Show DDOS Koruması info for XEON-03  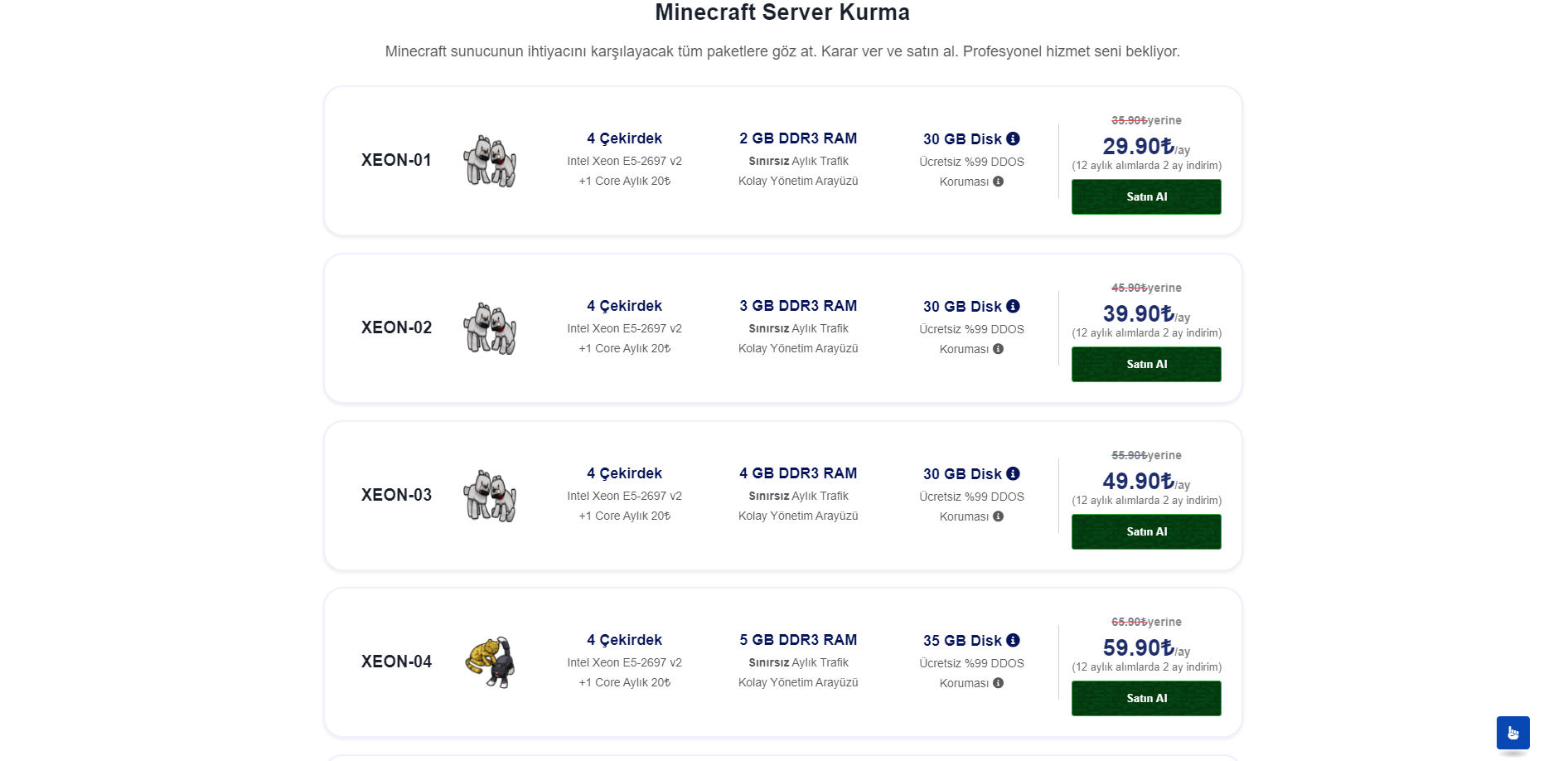point(998,516)
